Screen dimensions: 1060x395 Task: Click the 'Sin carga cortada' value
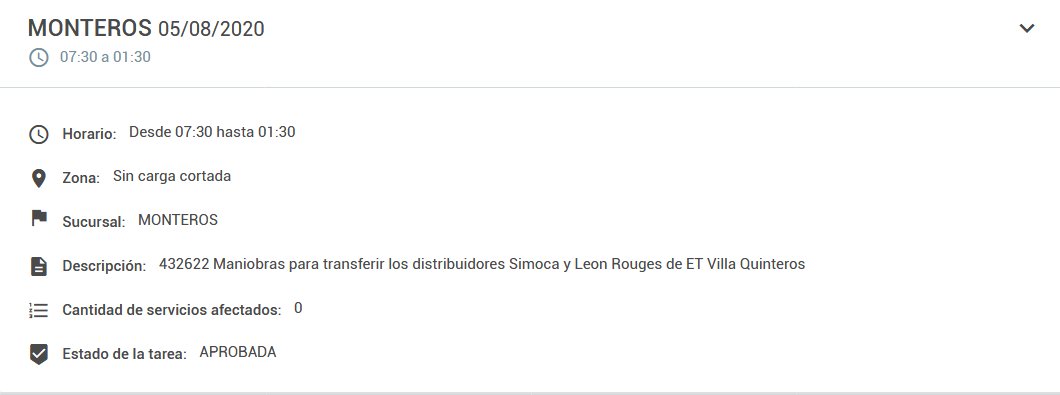click(x=172, y=177)
